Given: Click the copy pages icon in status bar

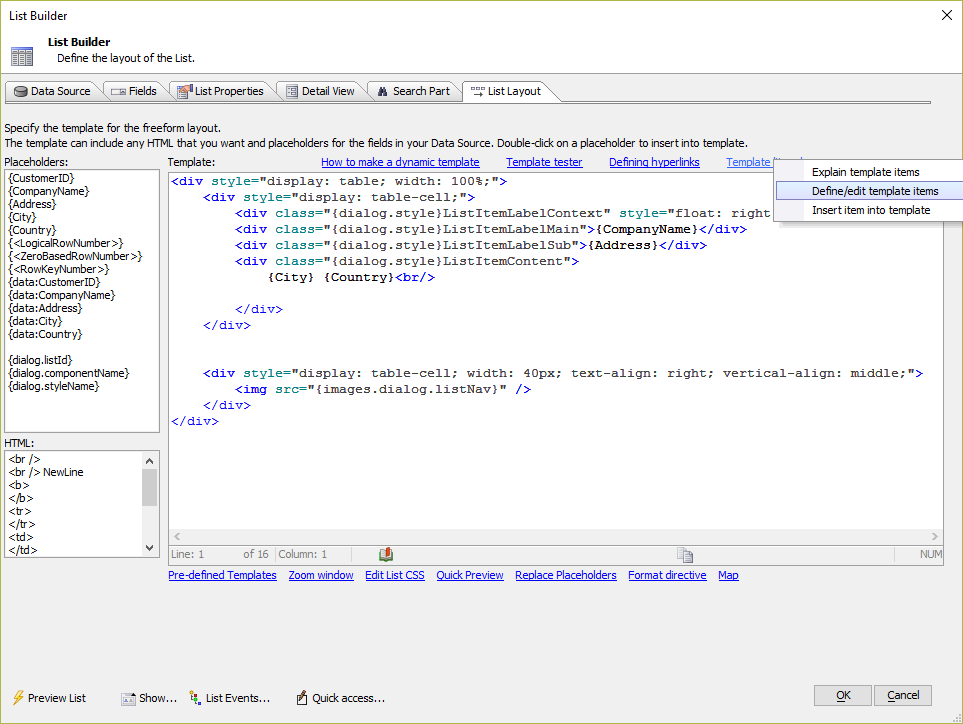Looking at the screenshot, I should (x=685, y=555).
